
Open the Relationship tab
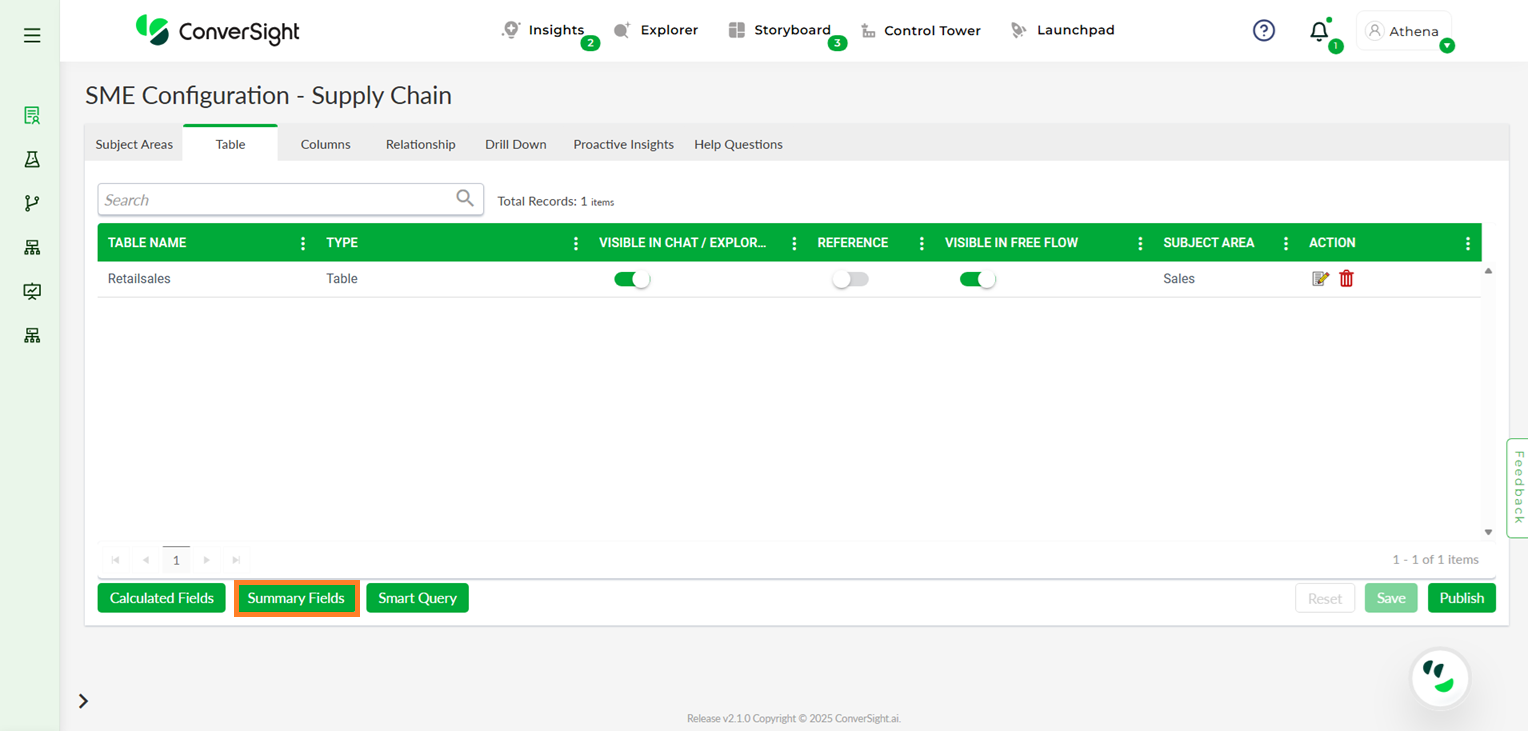[x=420, y=144]
